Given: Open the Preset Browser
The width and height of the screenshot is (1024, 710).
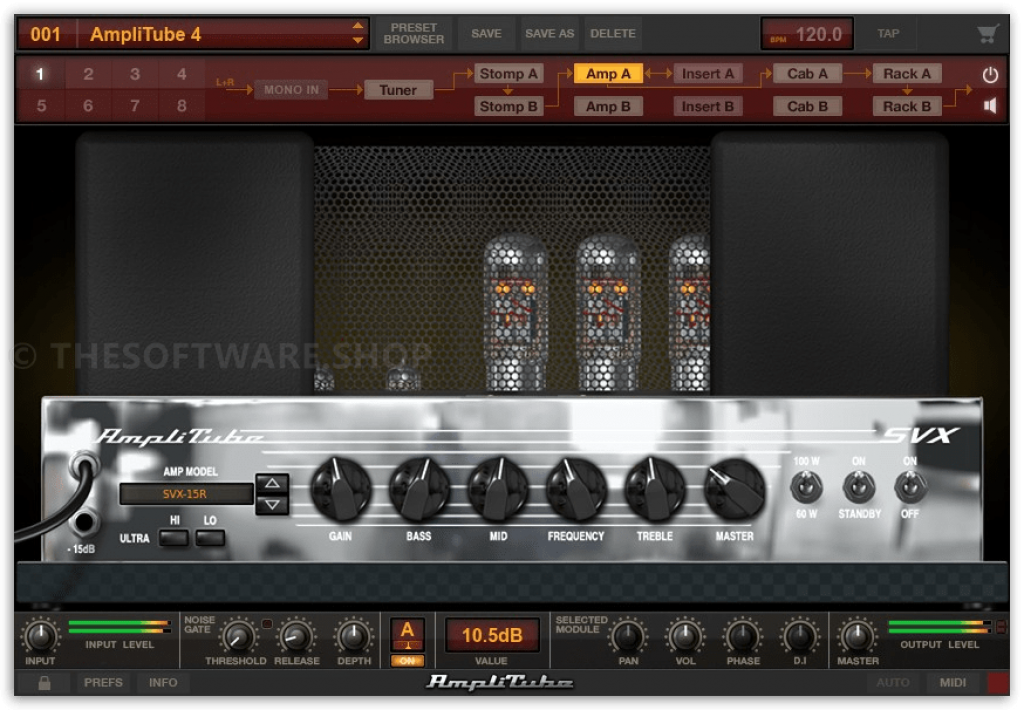Looking at the screenshot, I should point(413,33).
